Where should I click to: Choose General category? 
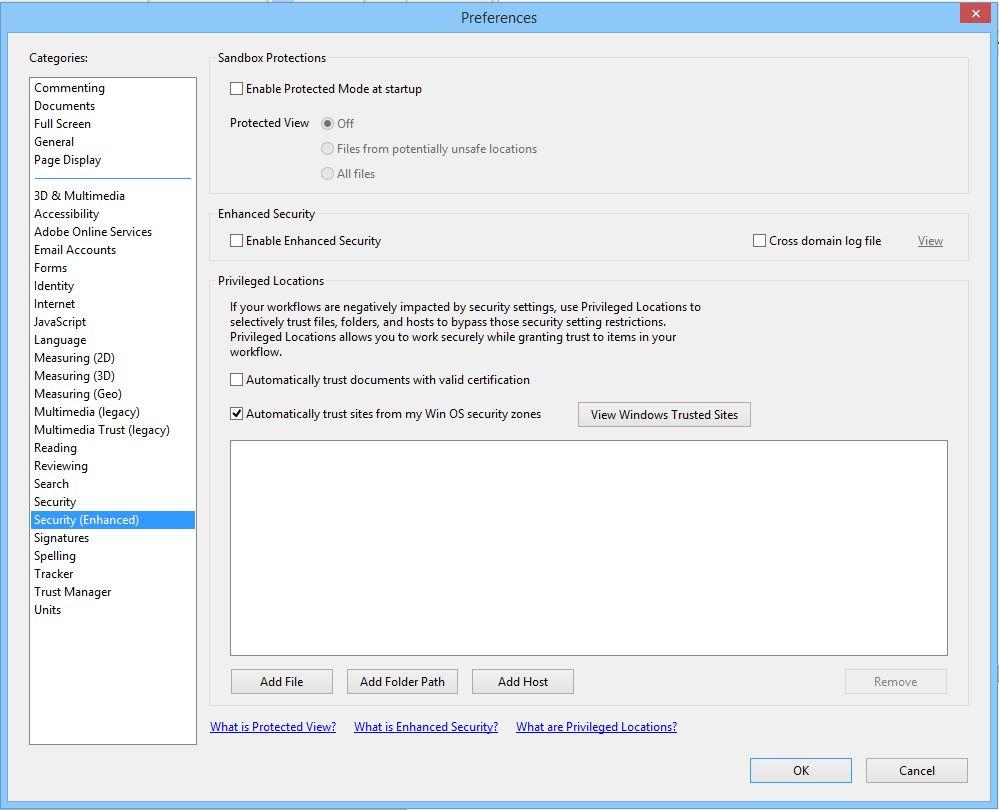(x=113, y=141)
